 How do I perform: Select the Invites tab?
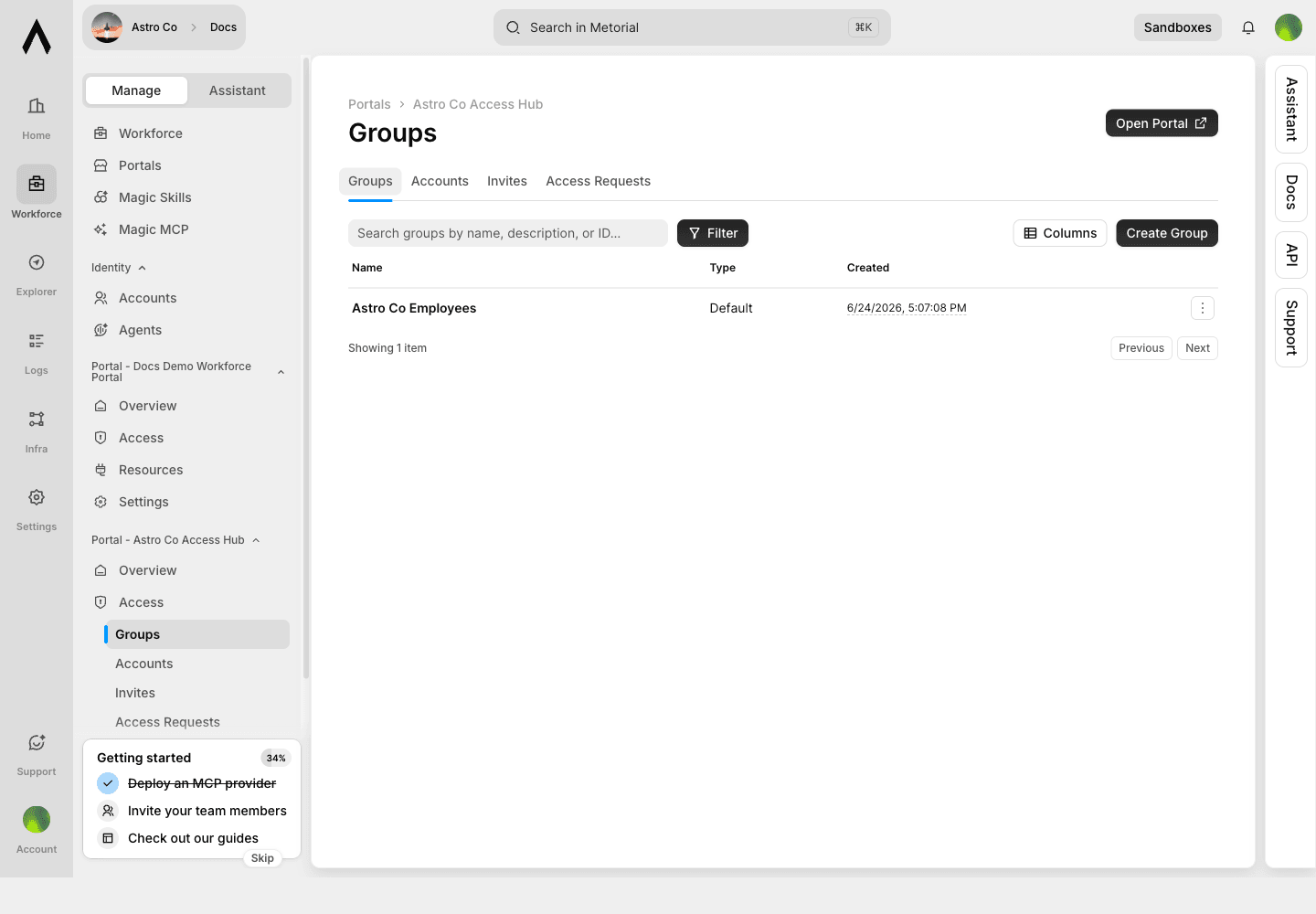tap(507, 181)
